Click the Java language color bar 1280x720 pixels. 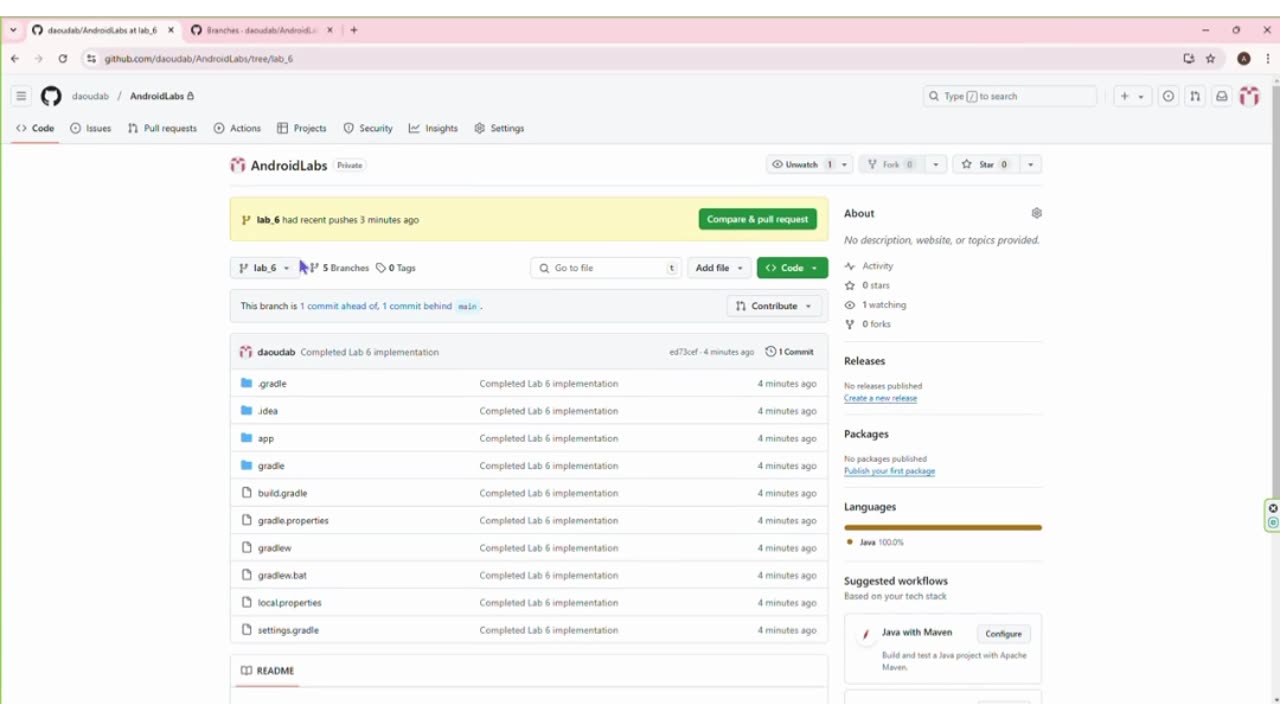(x=943, y=527)
